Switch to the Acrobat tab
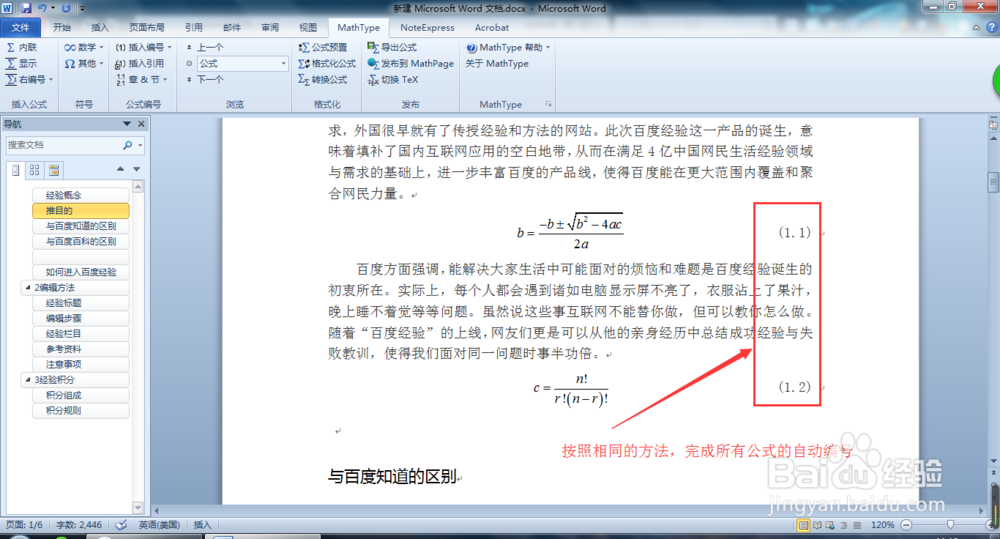 click(492, 27)
